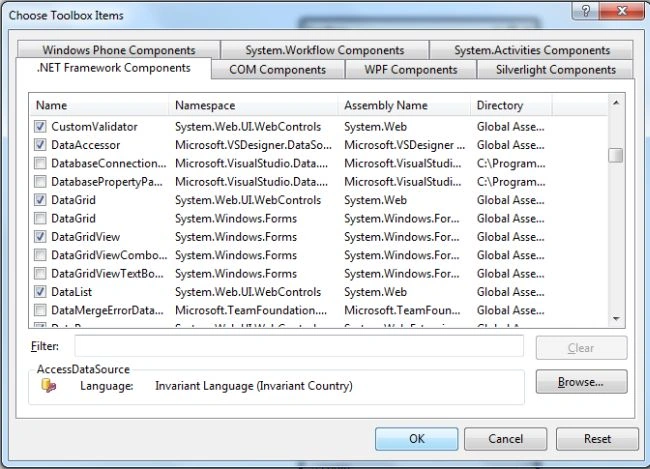Click the OK button
The width and height of the screenshot is (650, 469).
(x=417, y=439)
